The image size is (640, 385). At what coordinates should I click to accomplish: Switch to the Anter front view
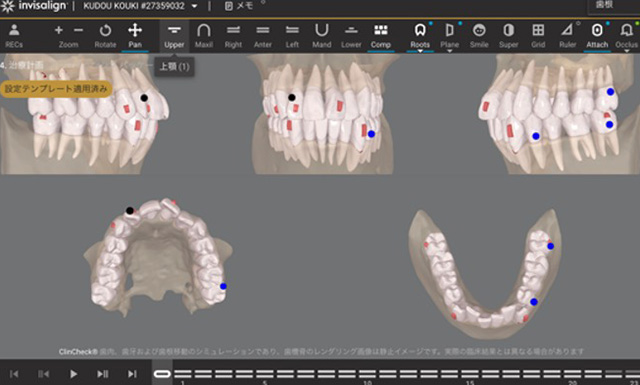click(263, 36)
